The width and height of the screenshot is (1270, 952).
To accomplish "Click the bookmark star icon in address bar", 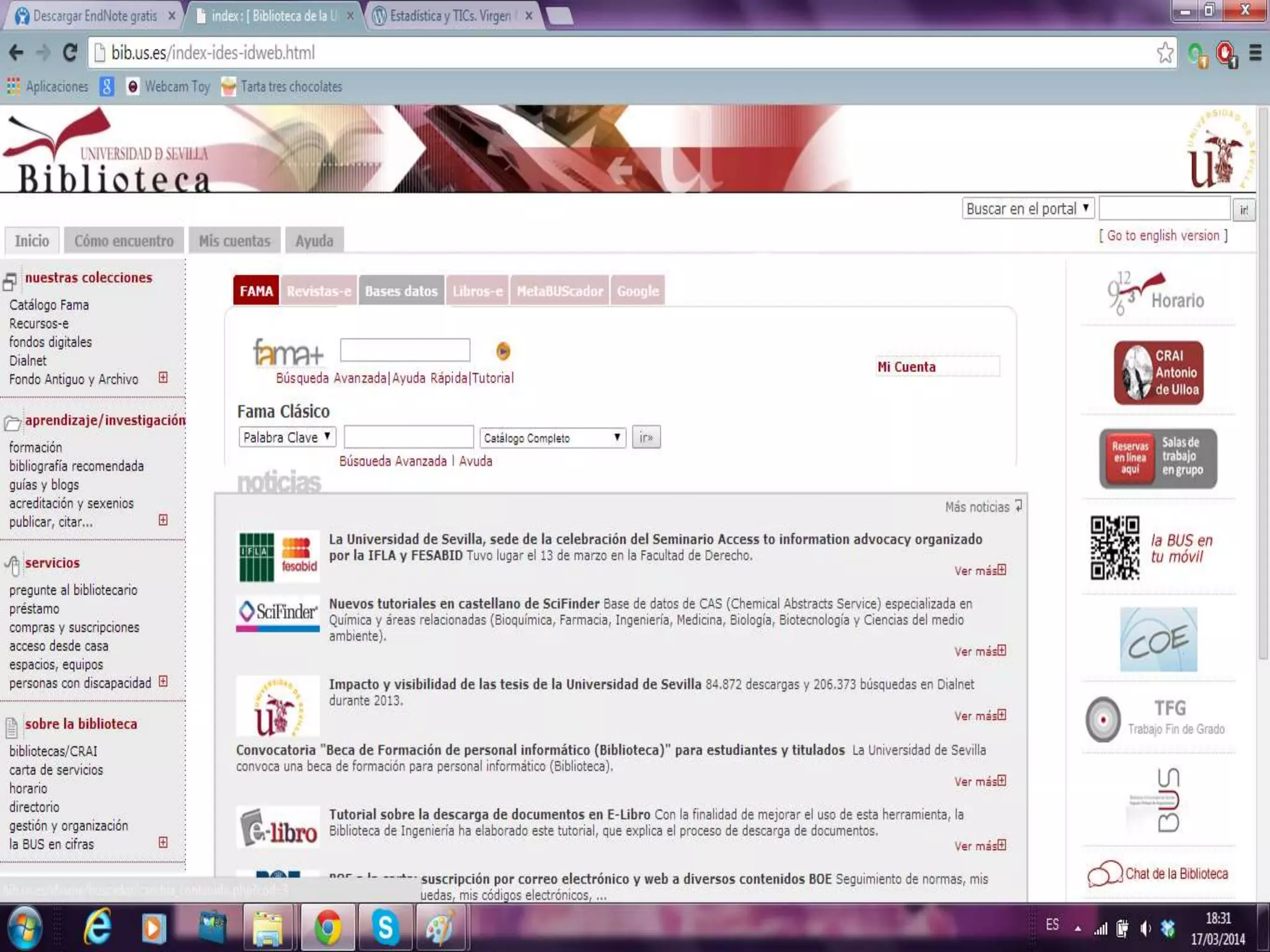I will pyautogui.click(x=1165, y=53).
